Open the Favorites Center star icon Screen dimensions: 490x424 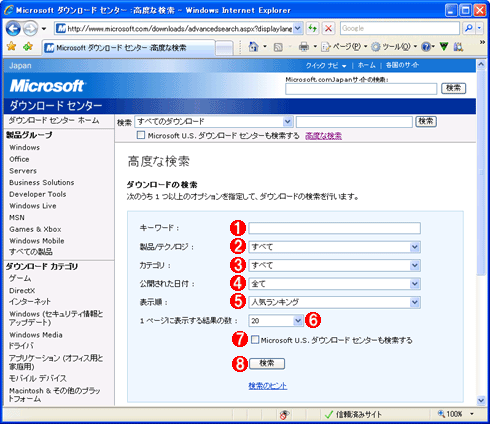click(11, 46)
